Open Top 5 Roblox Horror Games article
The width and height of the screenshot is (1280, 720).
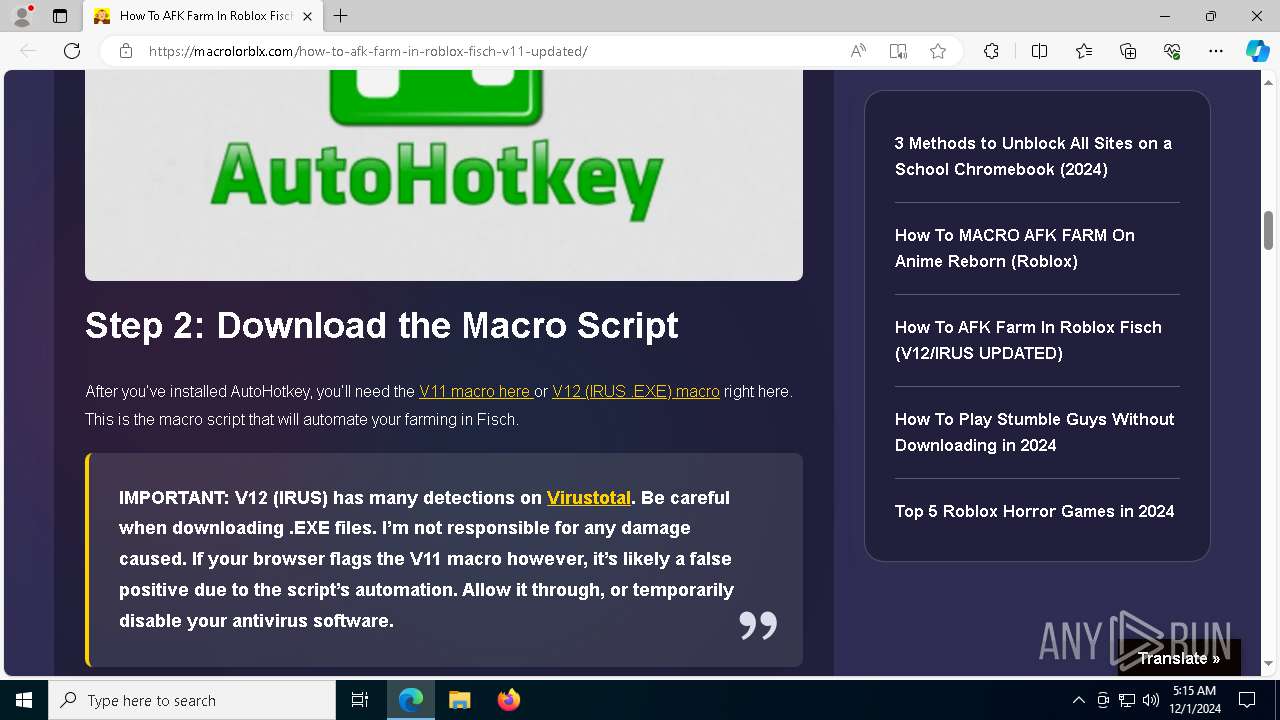coord(1035,511)
